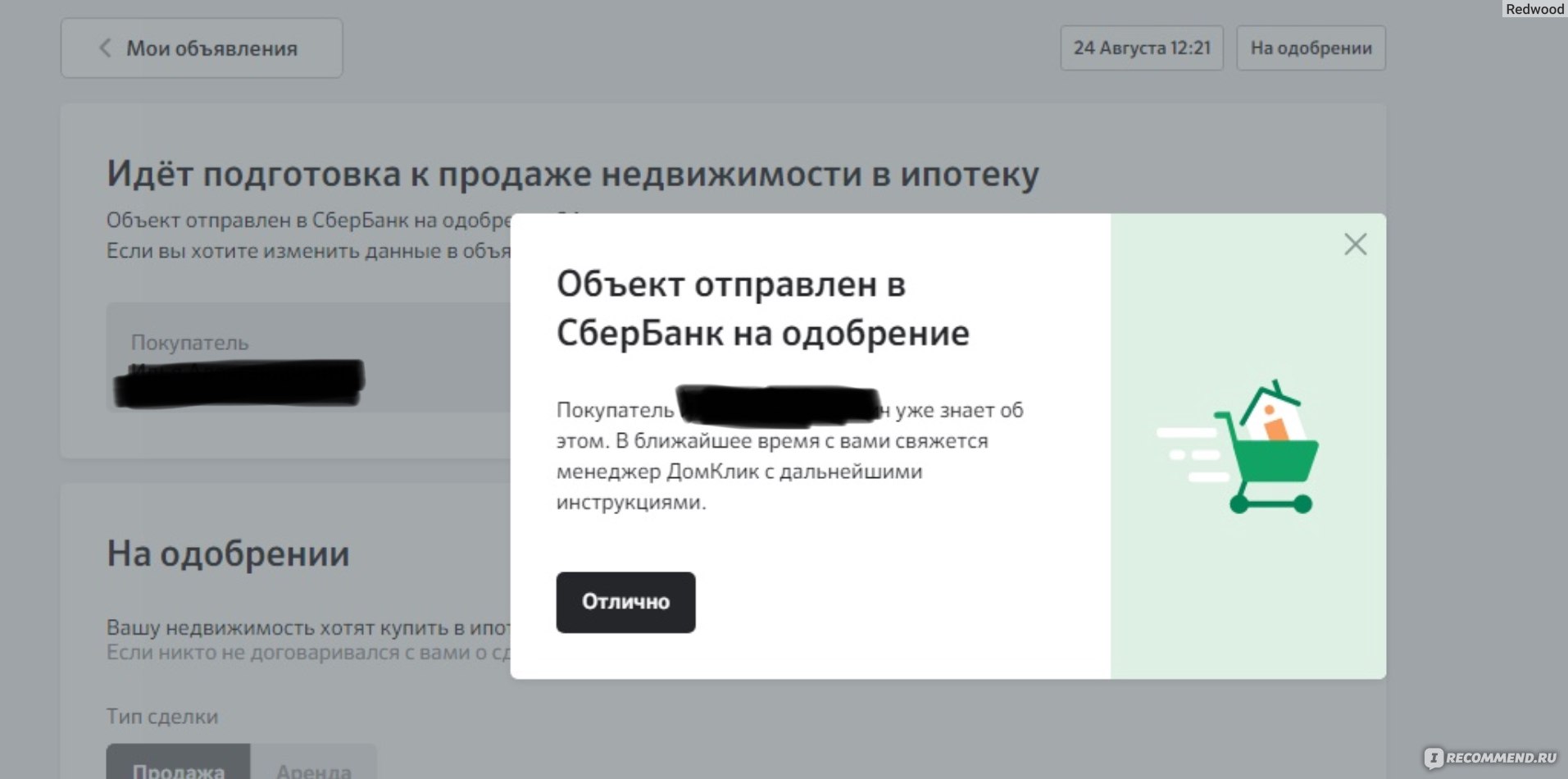
Task: Select the Аренда deal type tab
Action: tap(314, 763)
